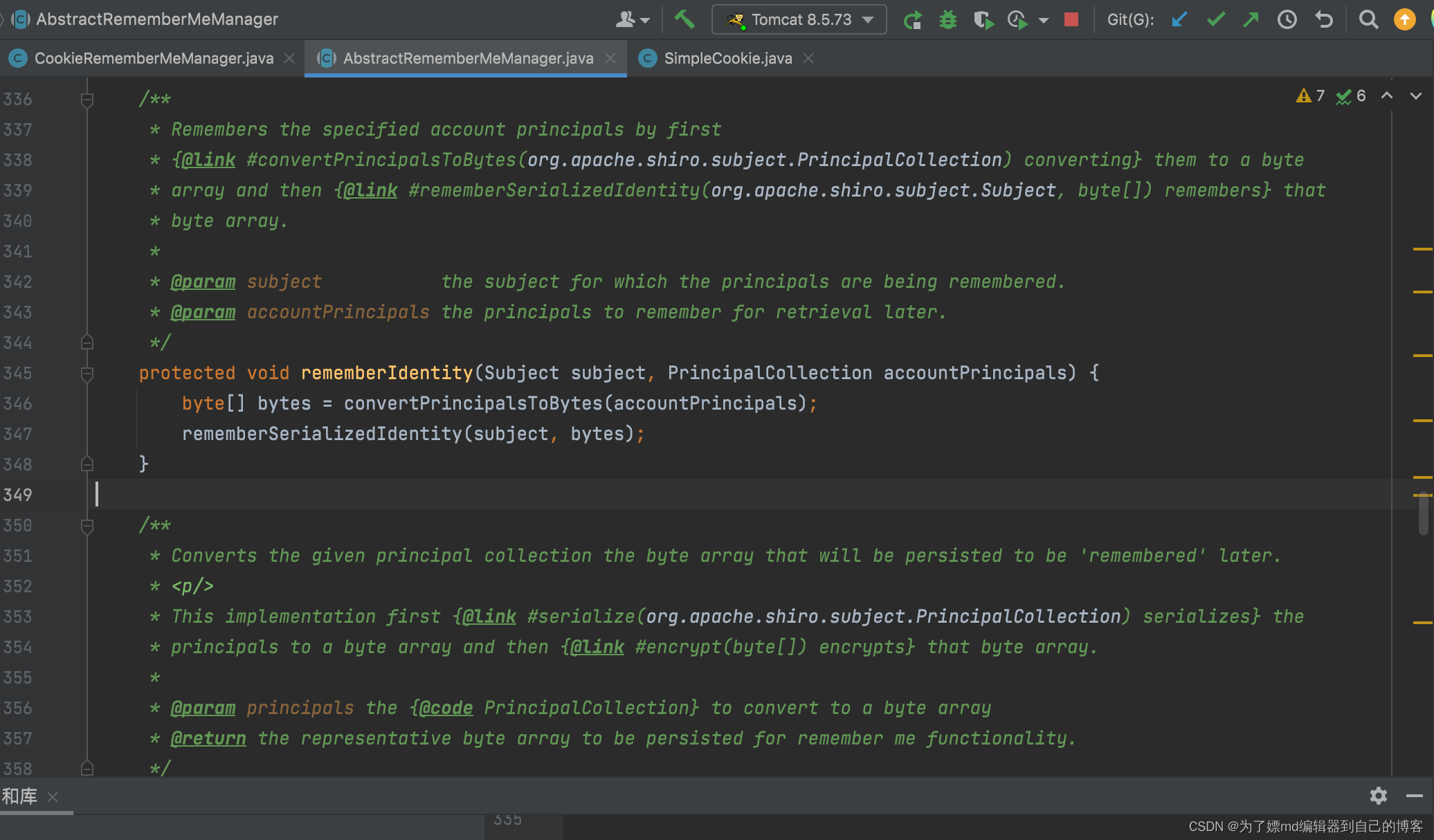This screenshot has height=840, width=1434.
Task: Close the AbstractRememberMeManager.java tab
Action: coord(610,58)
